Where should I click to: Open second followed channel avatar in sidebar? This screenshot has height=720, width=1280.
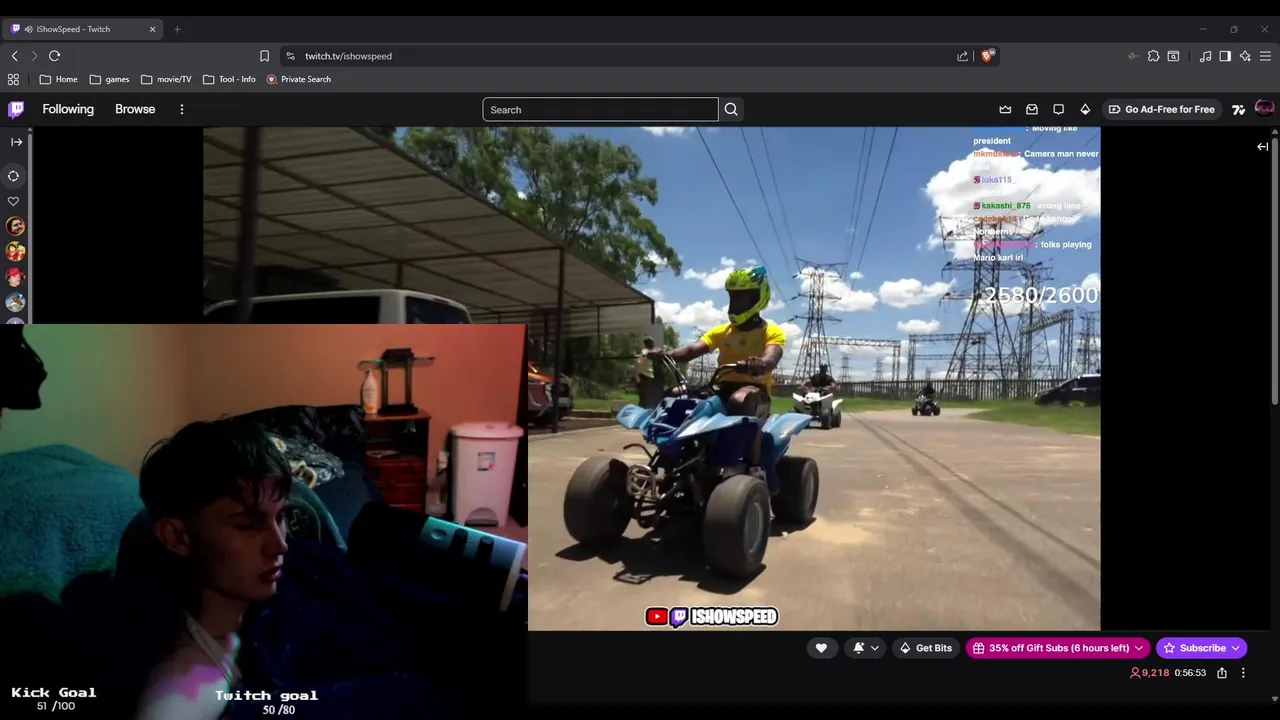(x=15, y=252)
